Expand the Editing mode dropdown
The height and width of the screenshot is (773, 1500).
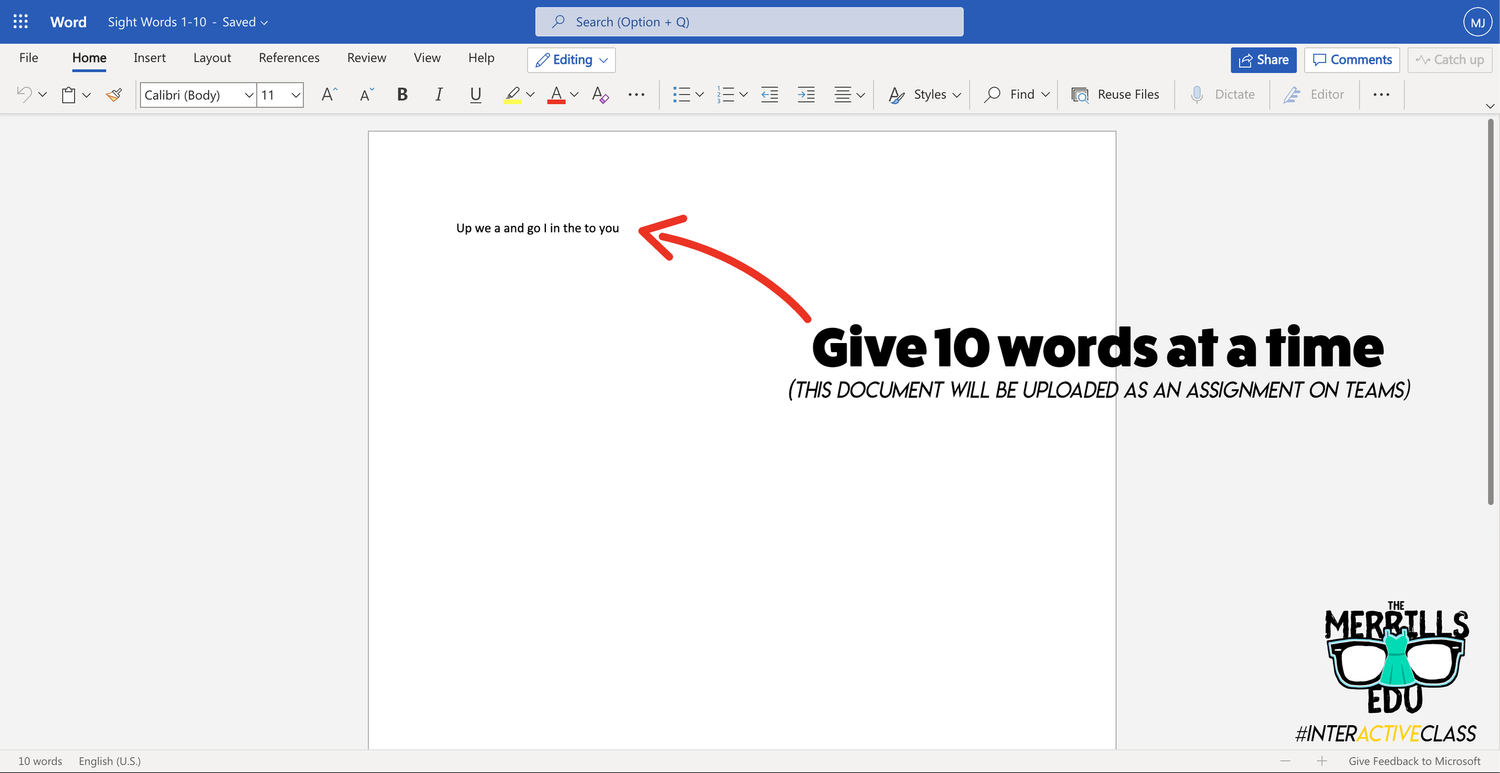pyautogui.click(x=603, y=60)
